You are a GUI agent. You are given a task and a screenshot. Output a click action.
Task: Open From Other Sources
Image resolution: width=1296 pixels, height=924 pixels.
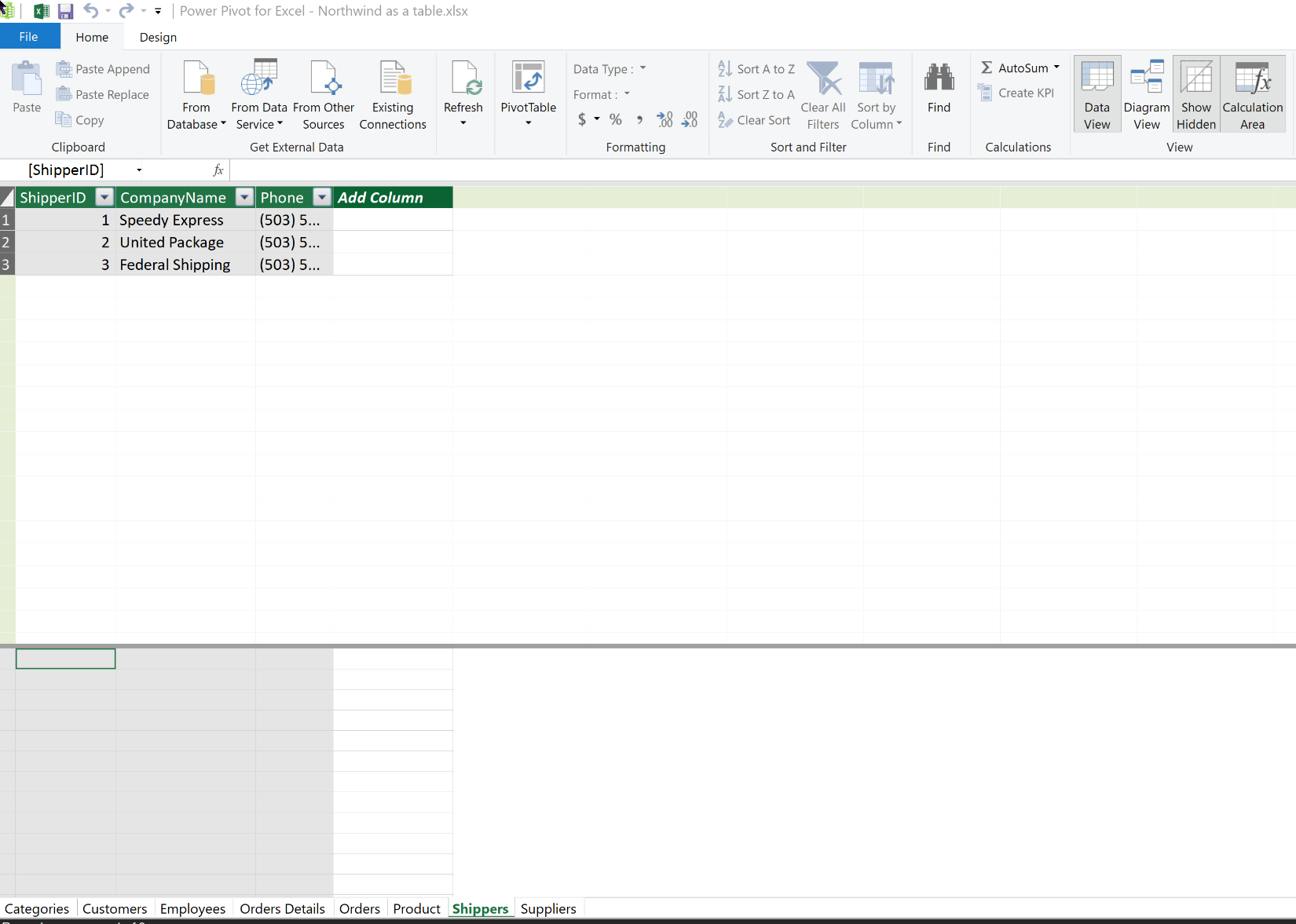coord(324,94)
